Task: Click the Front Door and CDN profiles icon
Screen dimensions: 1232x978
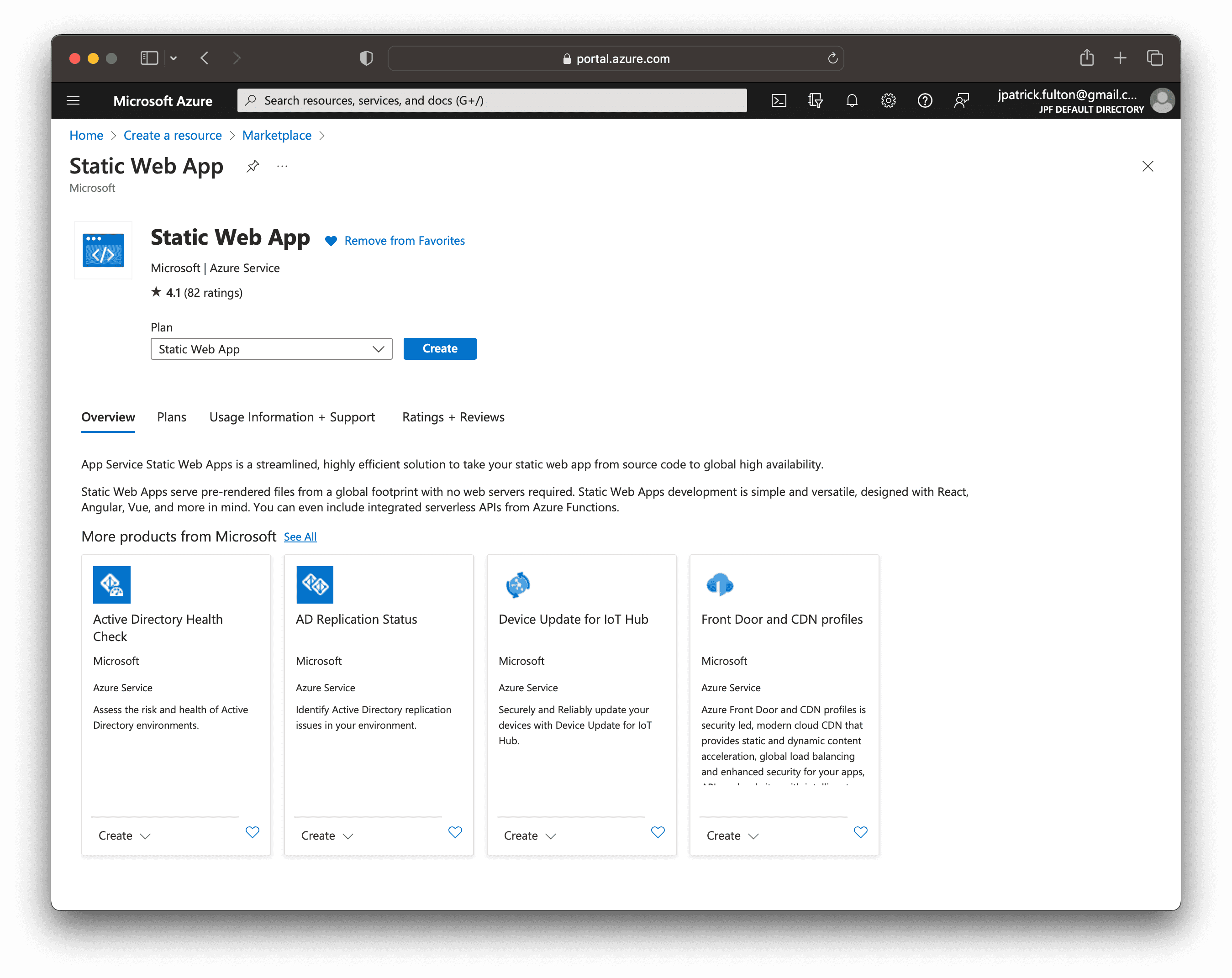Action: 720,584
